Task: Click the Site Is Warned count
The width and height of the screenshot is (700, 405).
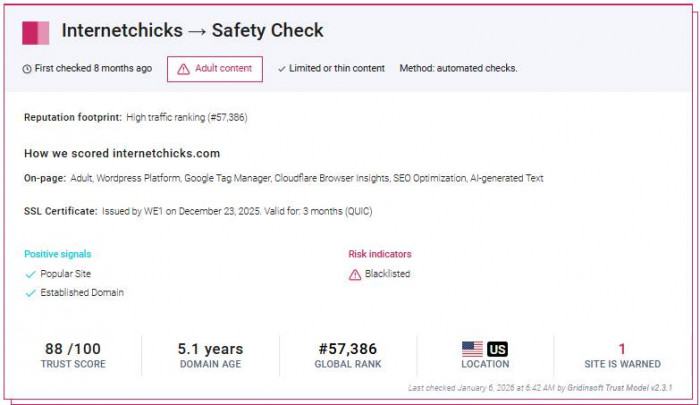Action: 622,349
